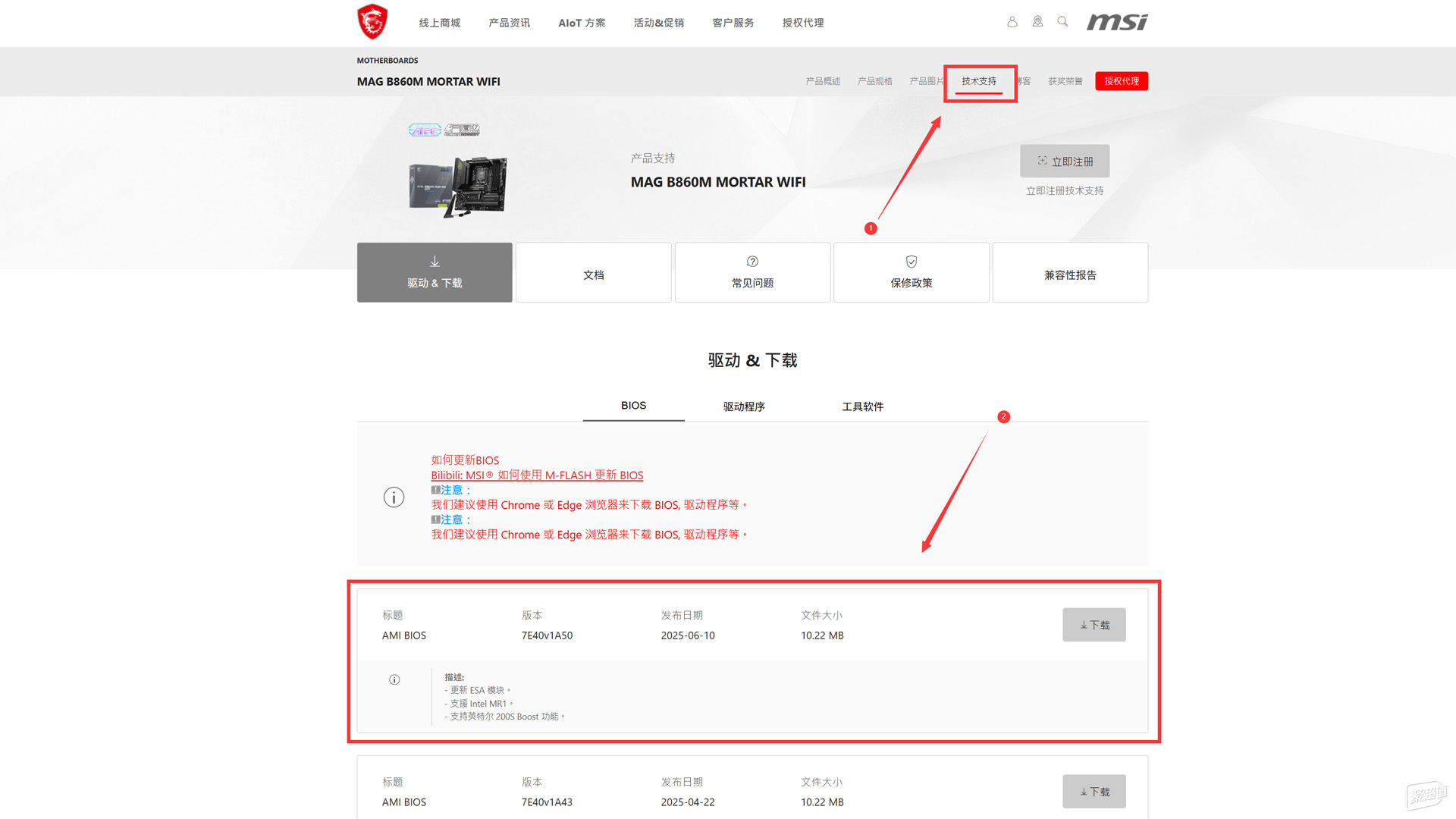Click 如何更新BIOS text
The width and height of the screenshot is (1456, 819).
[x=465, y=460]
